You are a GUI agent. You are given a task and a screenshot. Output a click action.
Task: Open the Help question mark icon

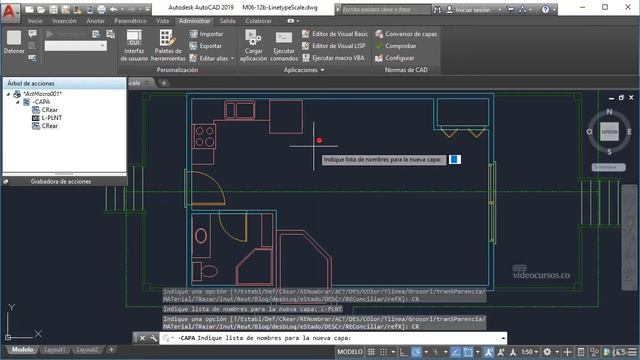pos(545,9)
